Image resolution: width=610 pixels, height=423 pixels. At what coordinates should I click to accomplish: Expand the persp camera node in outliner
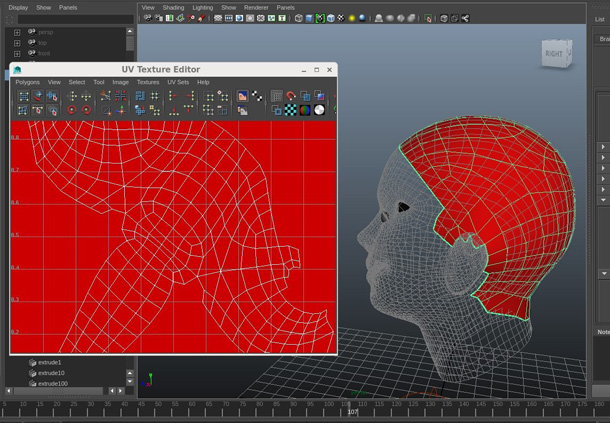tap(17, 32)
